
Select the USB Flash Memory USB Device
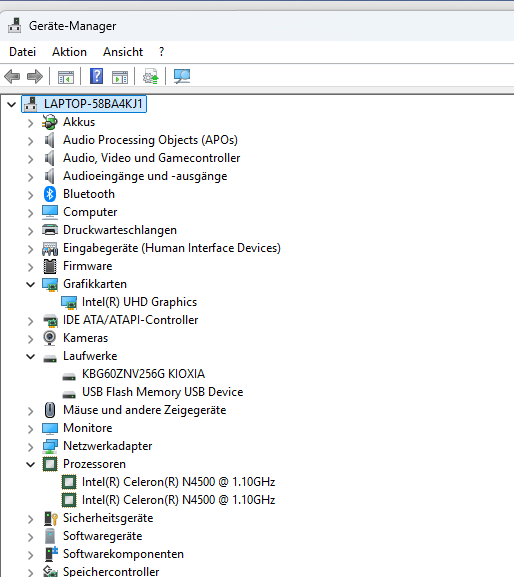coord(163,392)
